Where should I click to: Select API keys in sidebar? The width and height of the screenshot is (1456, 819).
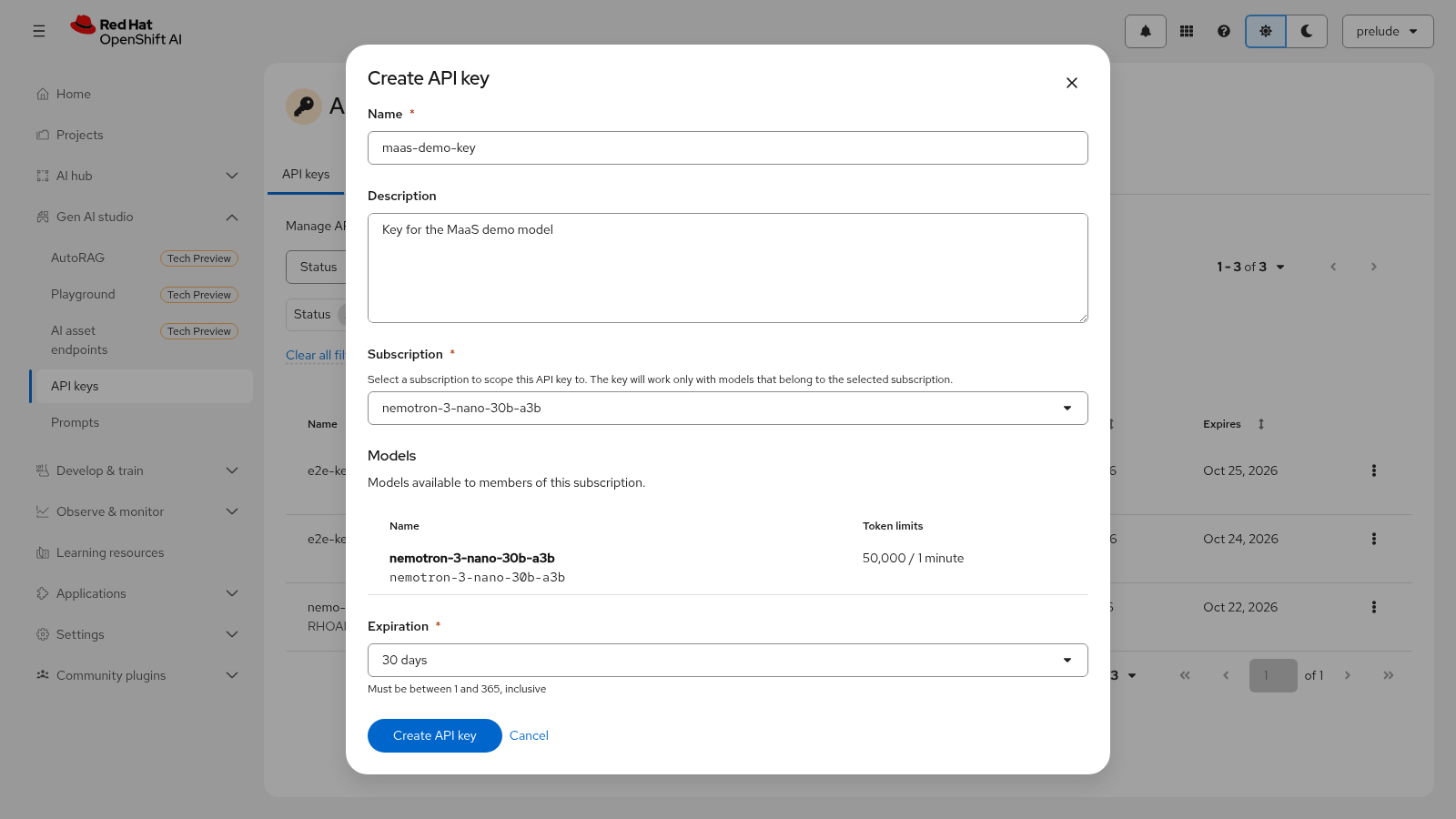[141, 386]
